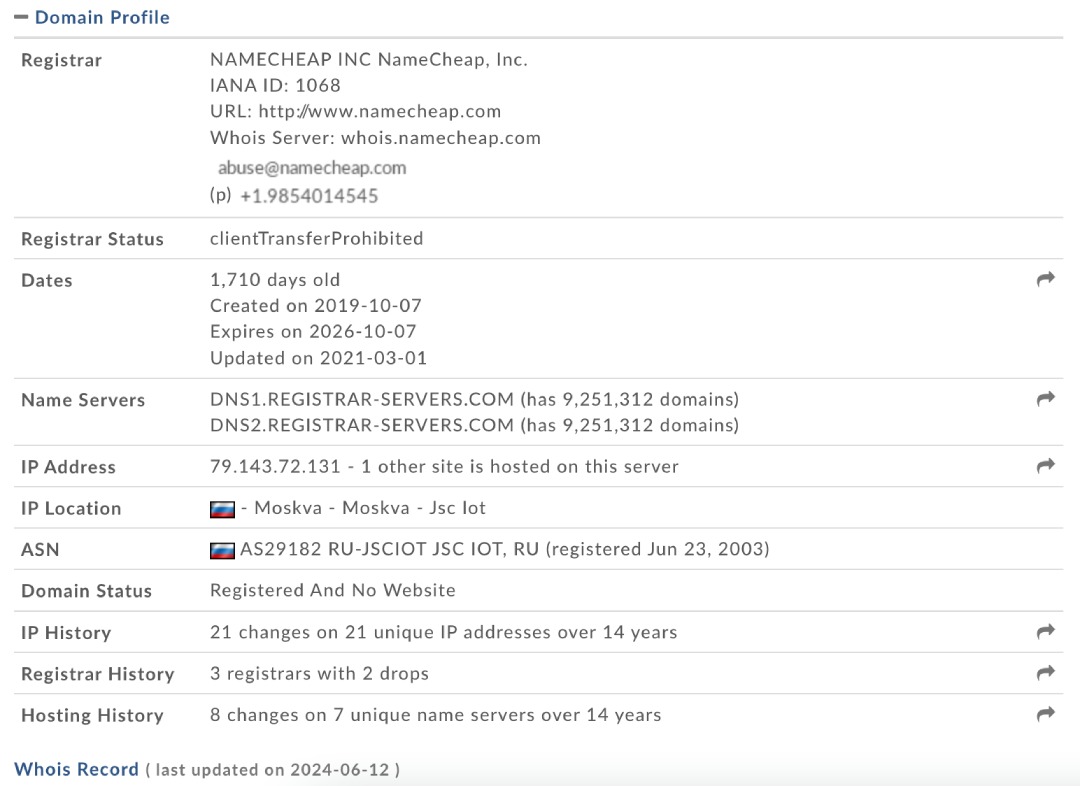Click the DNS2.REGISTRAR-SERVERS.COM name server
The width and height of the screenshot is (1080, 786).
click(362, 425)
